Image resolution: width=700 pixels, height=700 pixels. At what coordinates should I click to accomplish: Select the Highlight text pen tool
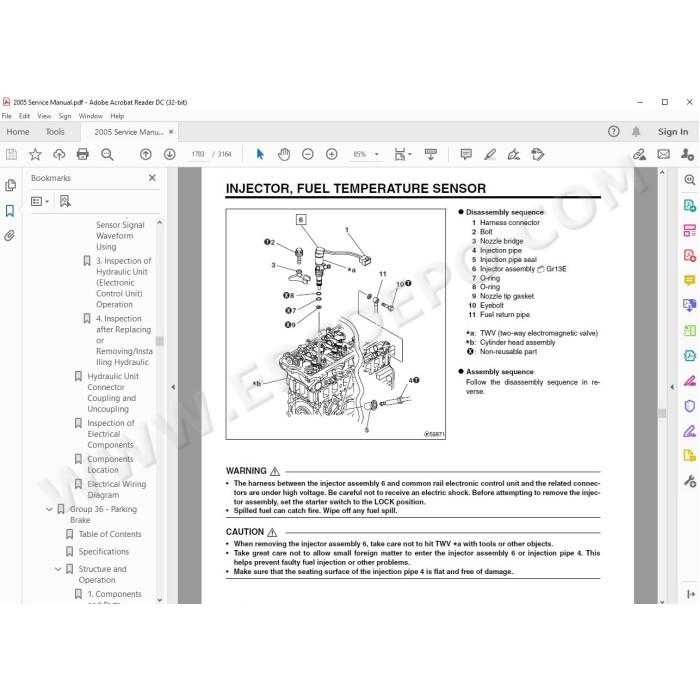coord(490,154)
